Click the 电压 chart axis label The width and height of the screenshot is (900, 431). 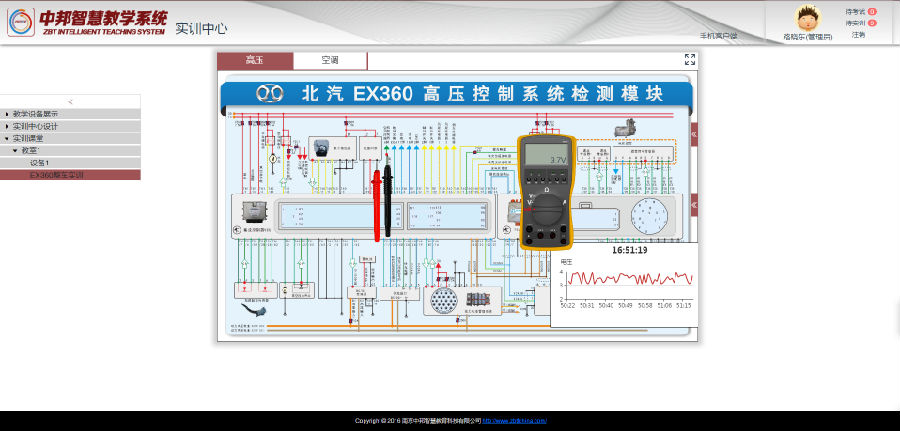click(x=567, y=261)
